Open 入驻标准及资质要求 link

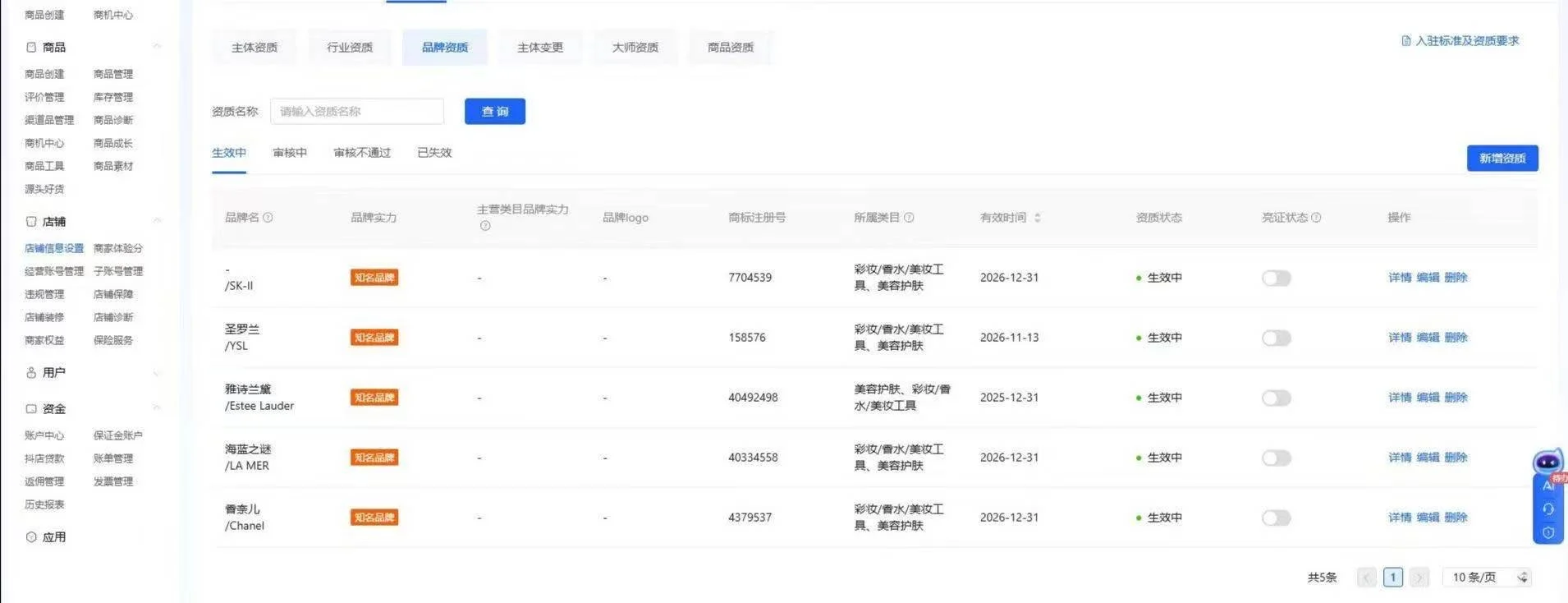(x=1467, y=41)
